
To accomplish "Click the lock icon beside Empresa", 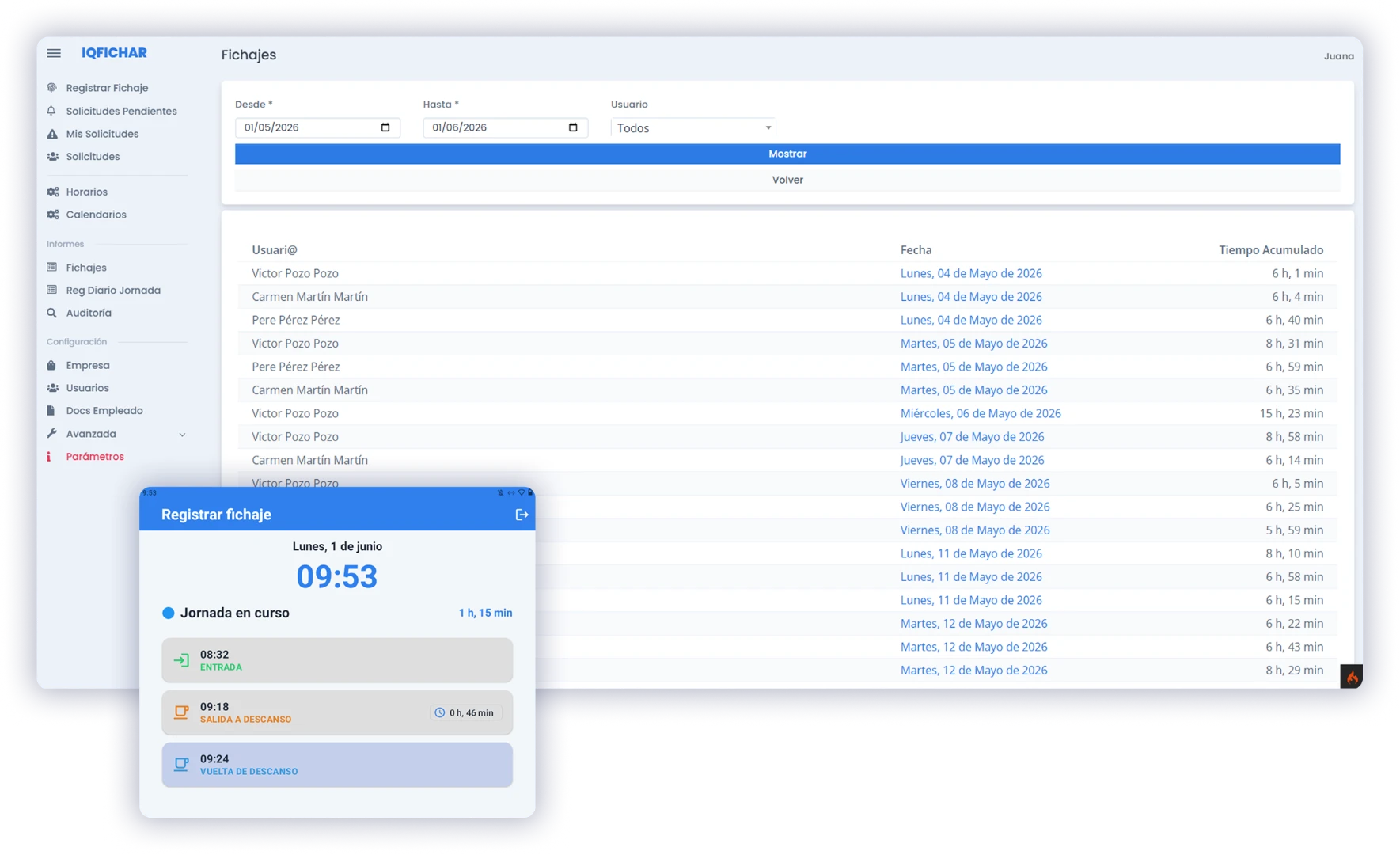I will point(52,365).
